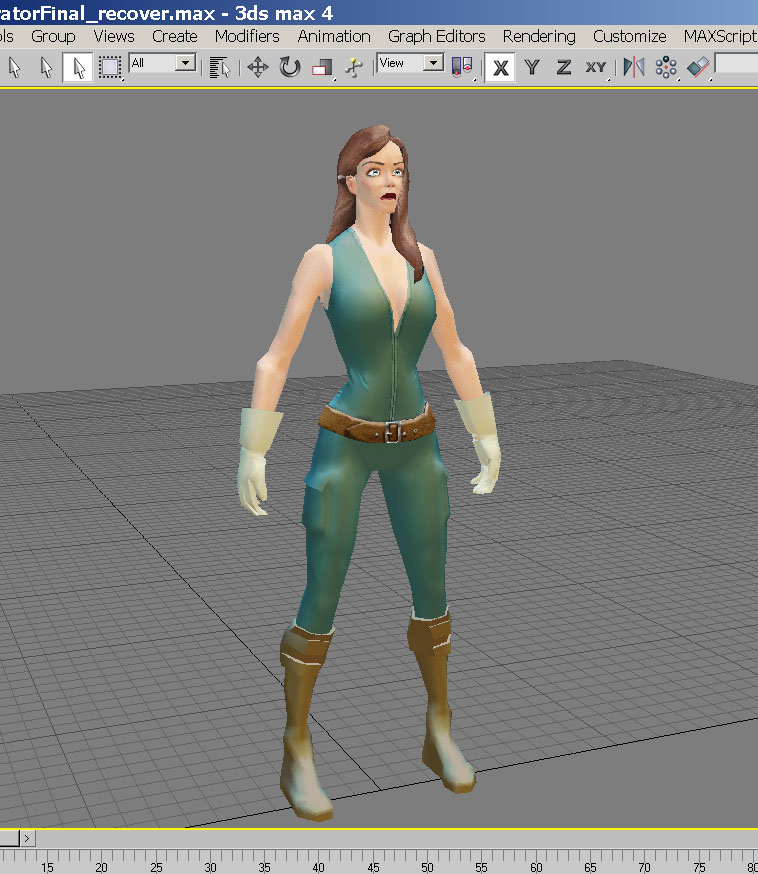Viewport: 758px width, 874px height.
Task: Pick the Select and Manipulate tool
Action: [x=352, y=67]
